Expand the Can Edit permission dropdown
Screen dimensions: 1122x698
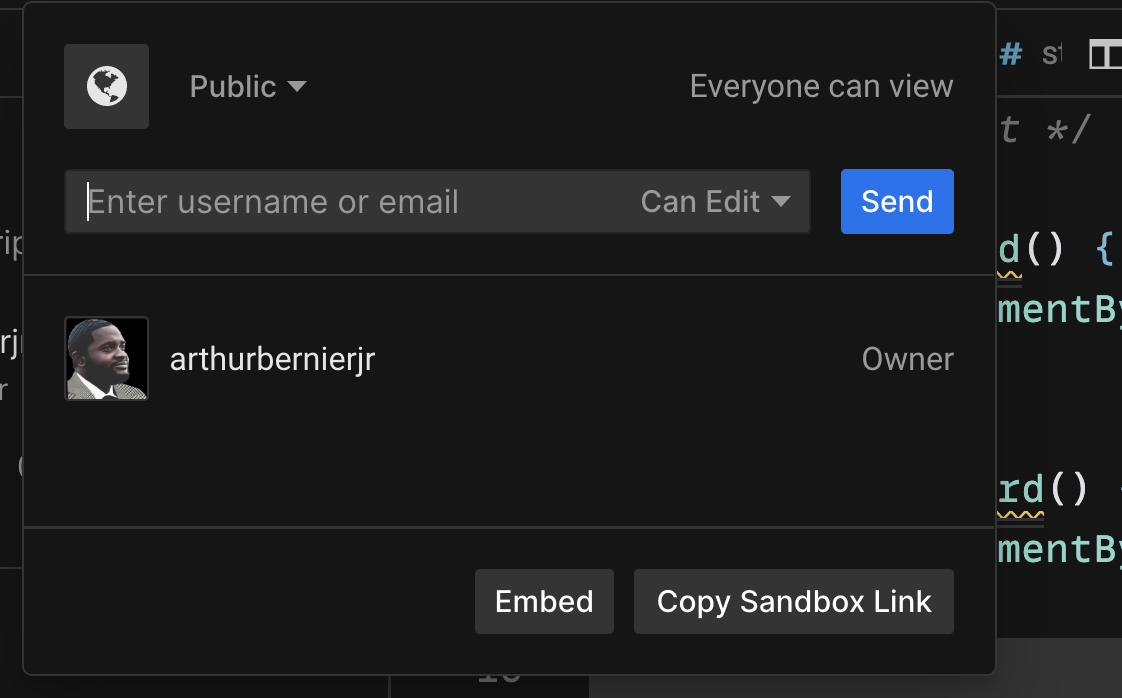point(715,202)
